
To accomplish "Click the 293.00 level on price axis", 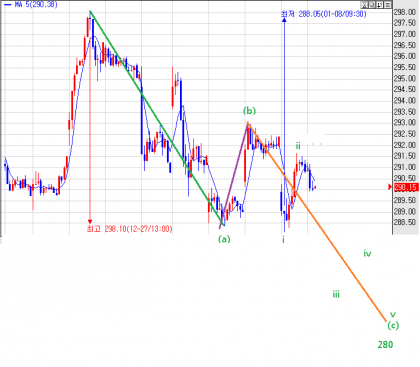I will click(x=405, y=123).
